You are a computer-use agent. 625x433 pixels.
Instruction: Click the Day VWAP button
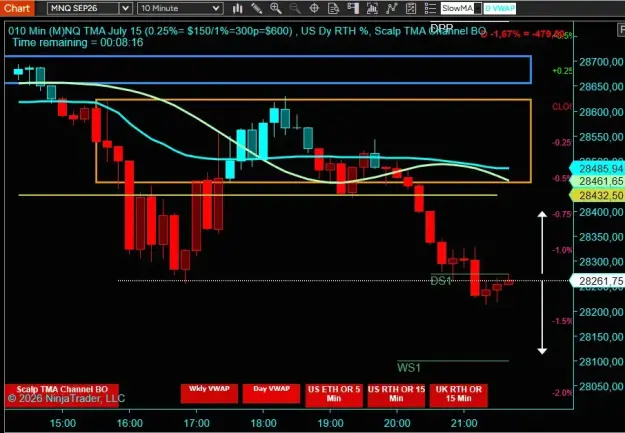coord(271,394)
